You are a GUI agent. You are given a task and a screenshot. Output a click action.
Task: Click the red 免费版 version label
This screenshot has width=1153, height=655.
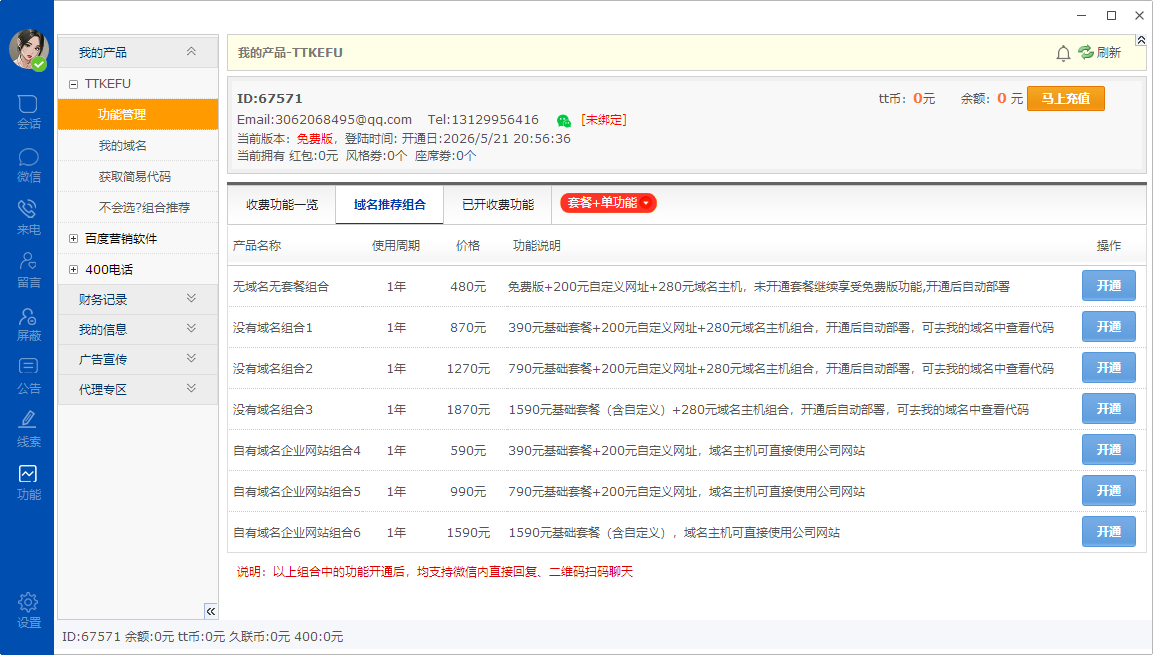pyautogui.click(x=314, y=138)
